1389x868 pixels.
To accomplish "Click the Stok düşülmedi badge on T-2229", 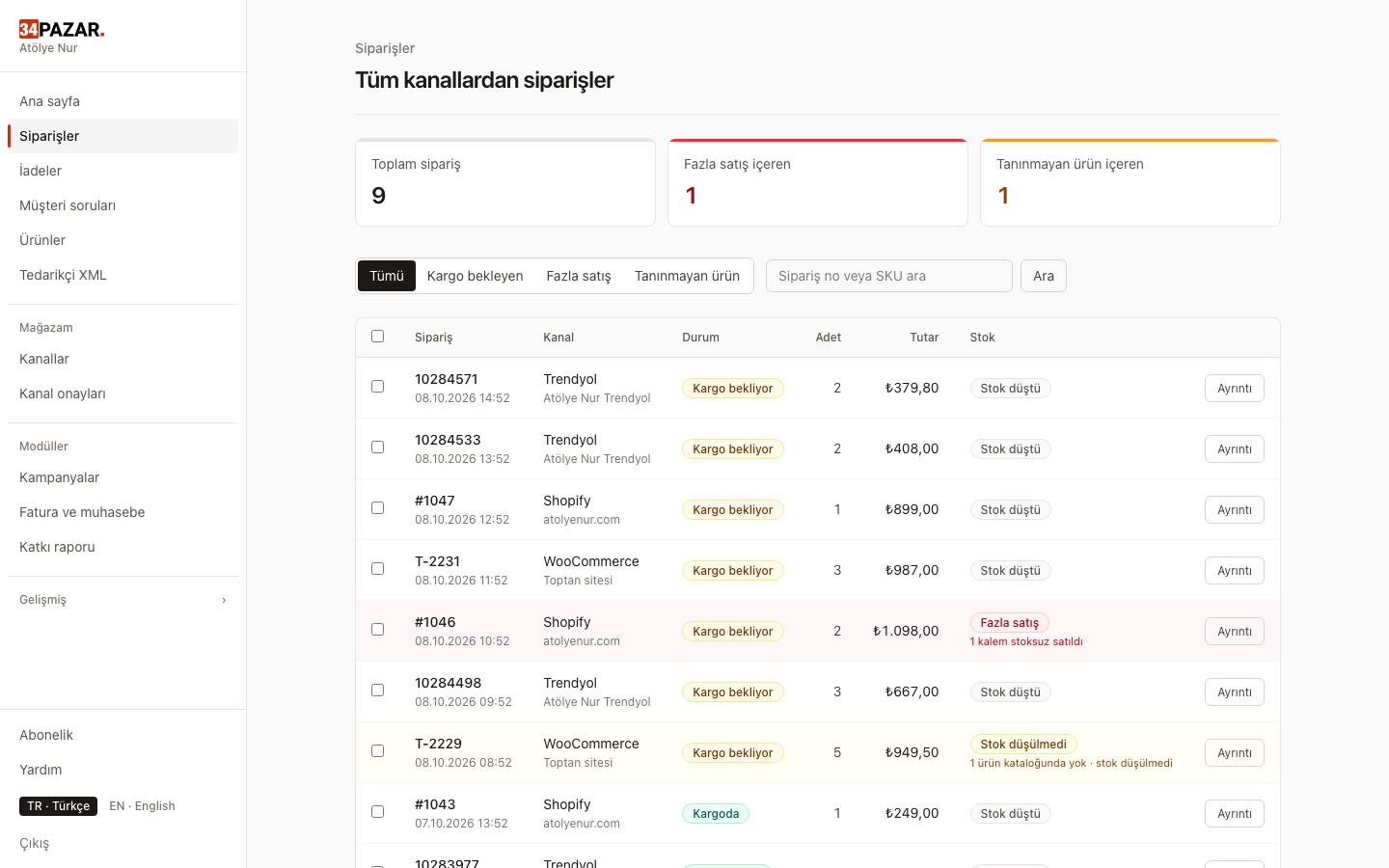I will (1023, 745).
